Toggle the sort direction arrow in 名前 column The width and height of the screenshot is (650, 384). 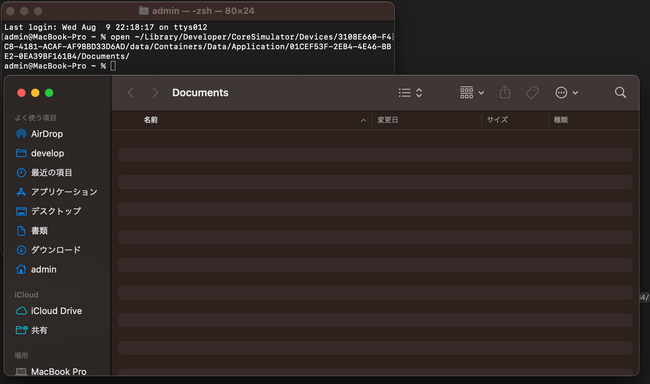[x=363, y=120]
